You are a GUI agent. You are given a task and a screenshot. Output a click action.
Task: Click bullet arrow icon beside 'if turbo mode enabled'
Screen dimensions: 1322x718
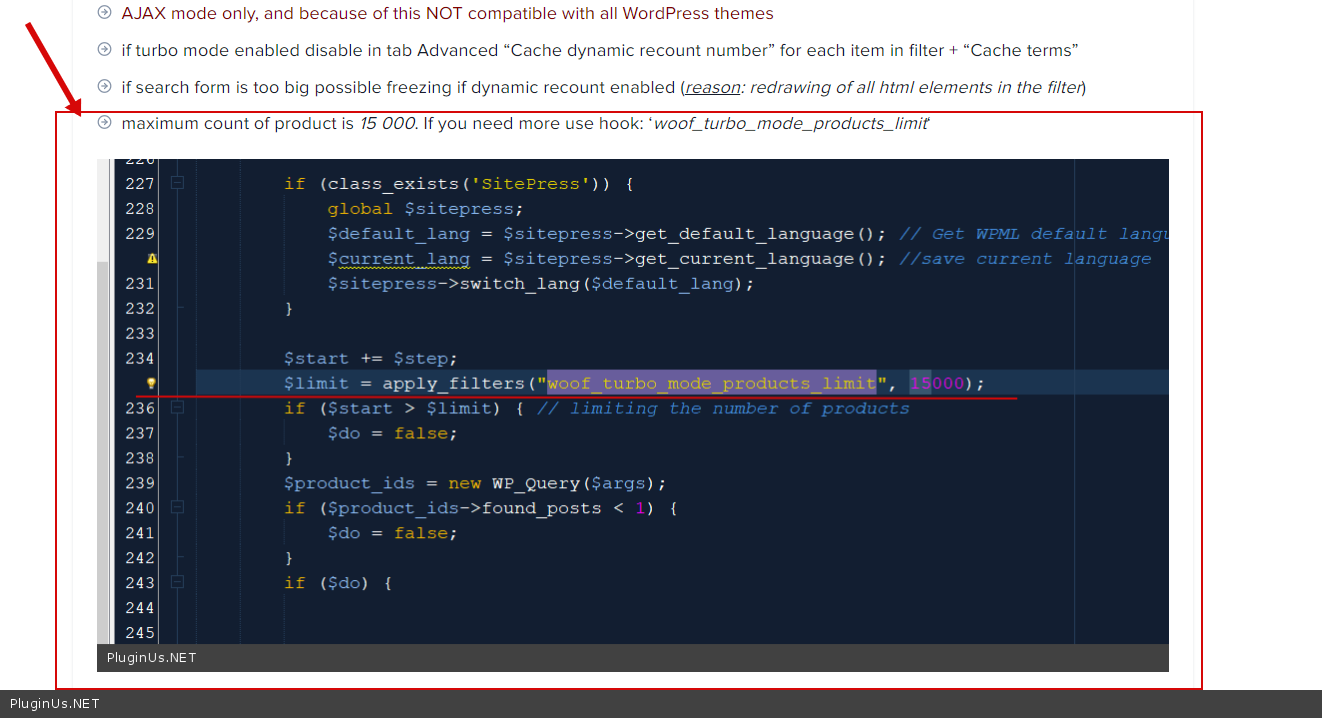click(105, 49)
